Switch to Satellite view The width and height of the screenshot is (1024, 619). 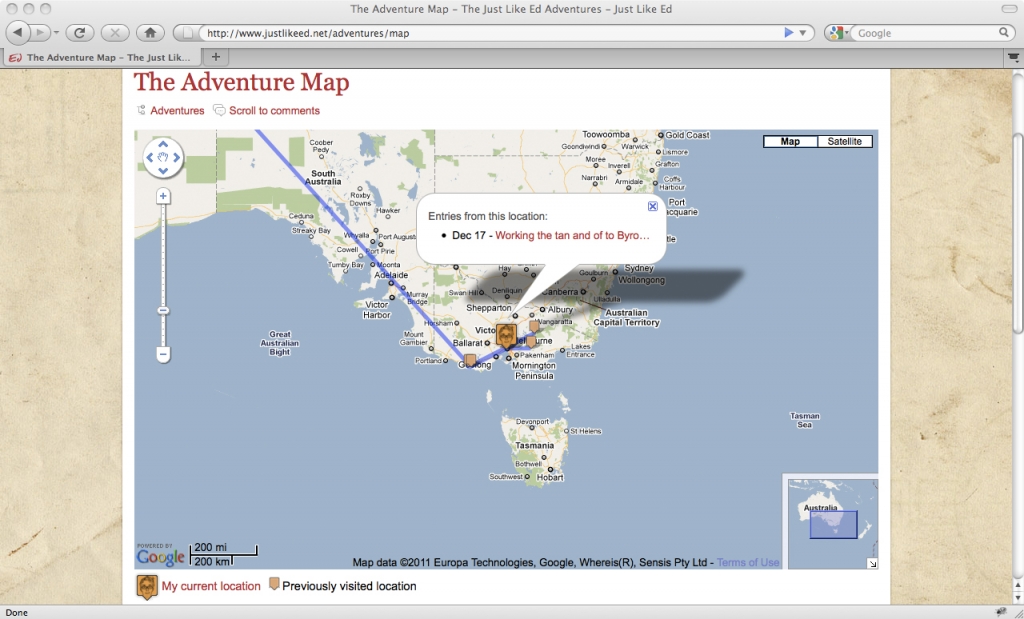point(844,141)
